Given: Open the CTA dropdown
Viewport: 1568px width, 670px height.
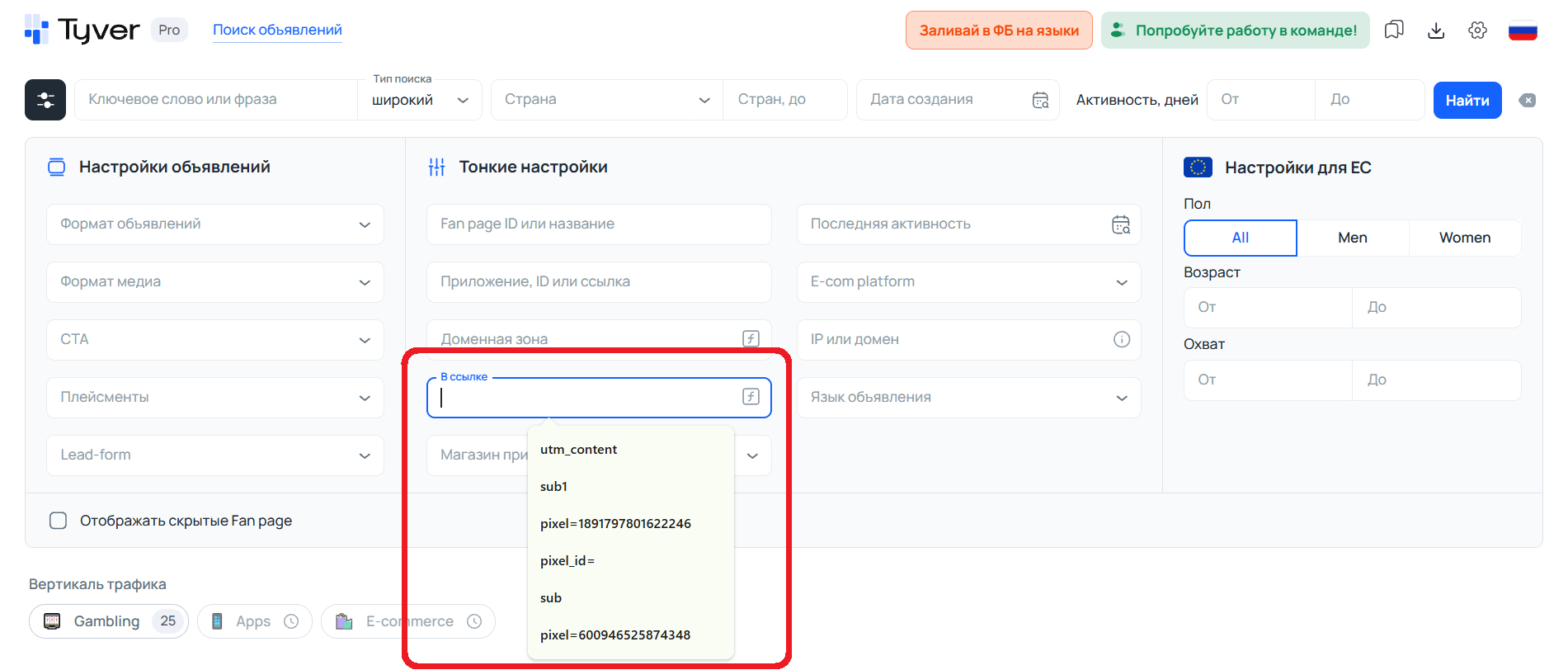Looking at the screenshot, I should point(215,340).
